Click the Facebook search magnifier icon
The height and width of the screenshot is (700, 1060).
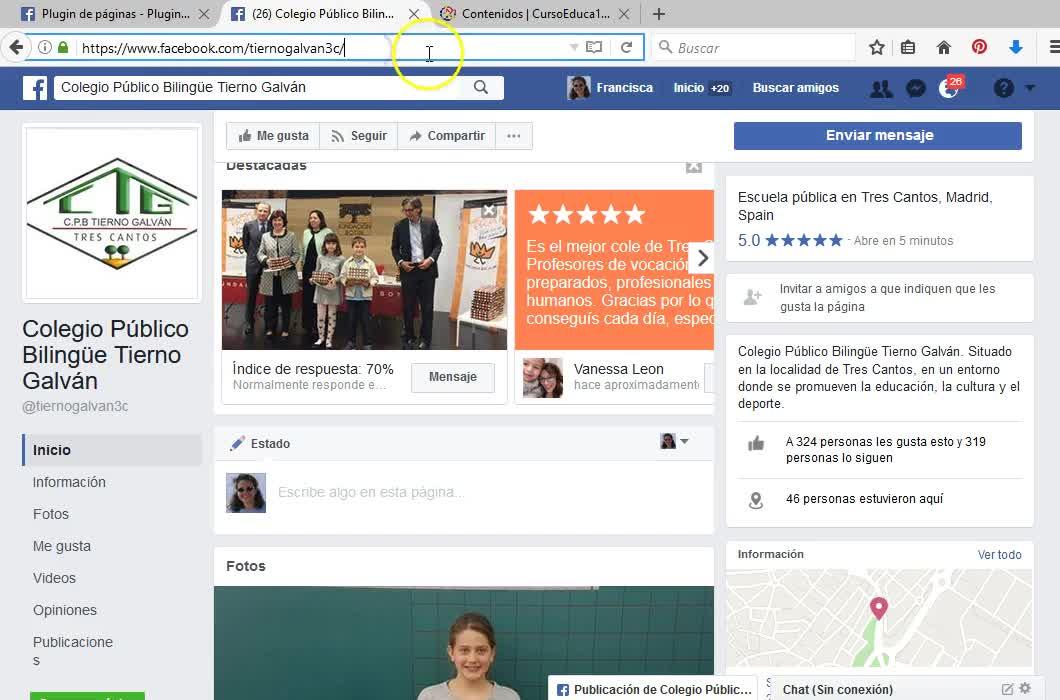481,87
